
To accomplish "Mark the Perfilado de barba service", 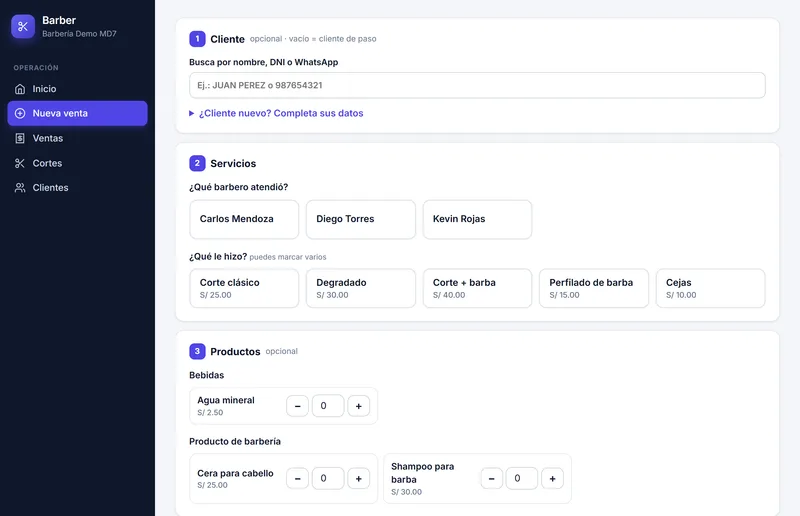I will (x=594, y=288).
